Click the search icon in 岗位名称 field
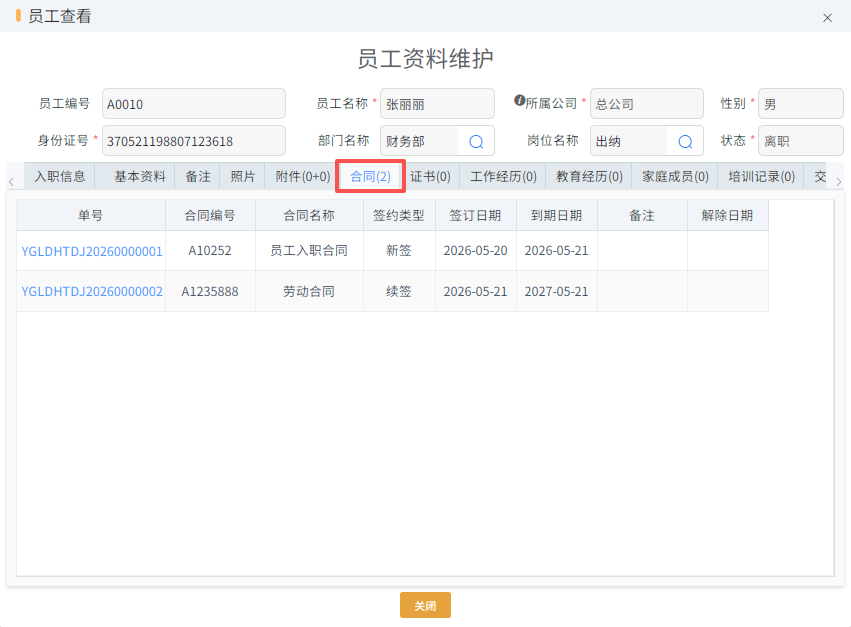The height and width of the screenshot is (627, 851). 685,142
